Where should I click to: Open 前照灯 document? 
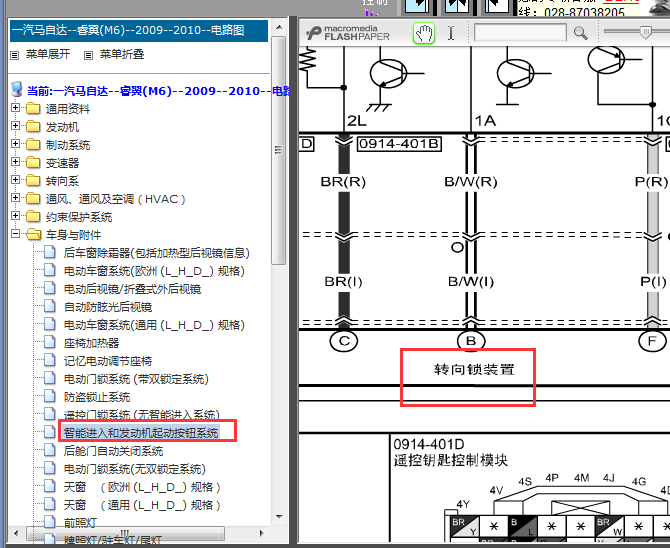[80, 522]
